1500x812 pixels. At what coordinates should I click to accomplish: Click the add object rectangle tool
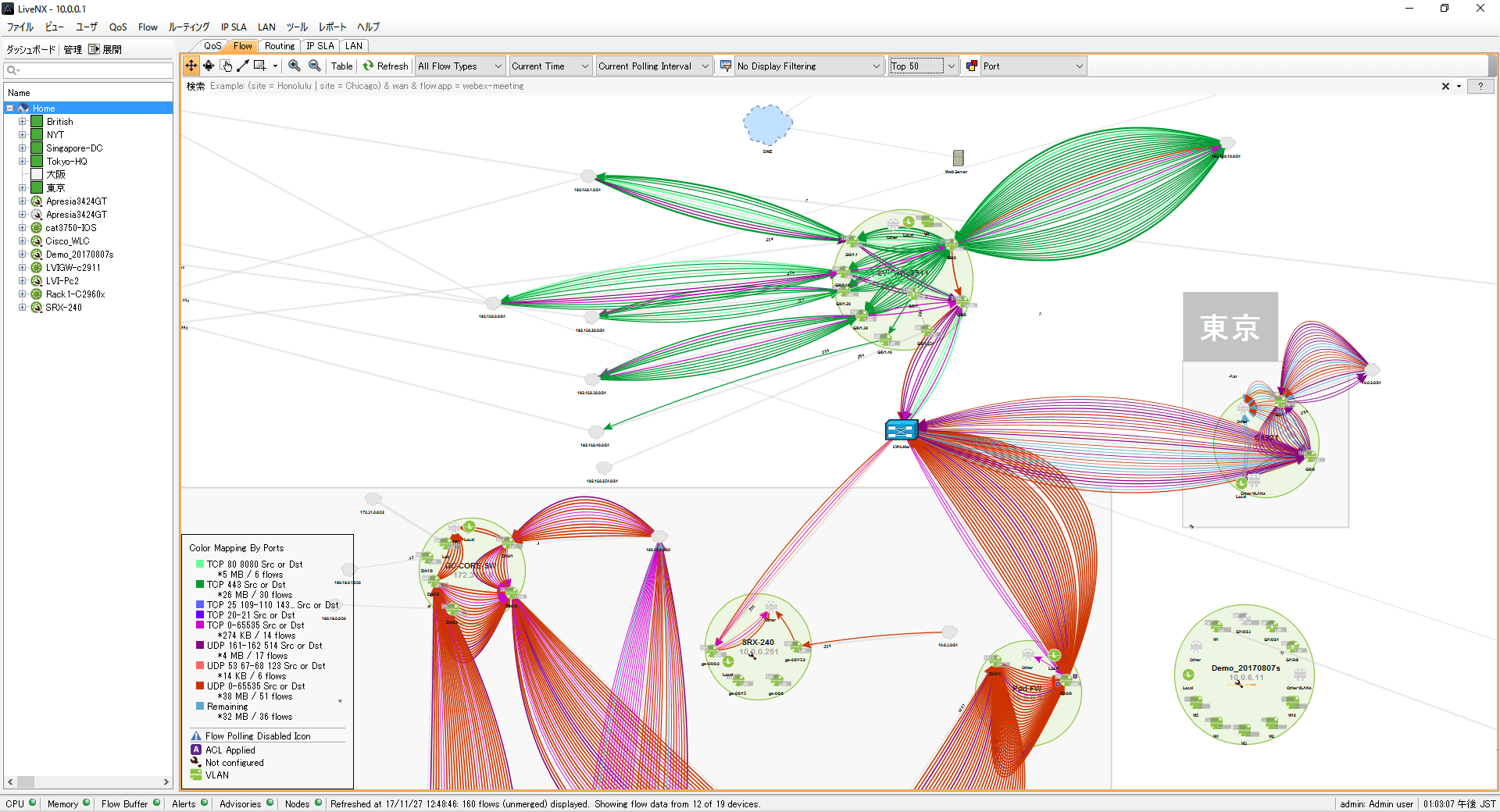click(x=260, y=66)
